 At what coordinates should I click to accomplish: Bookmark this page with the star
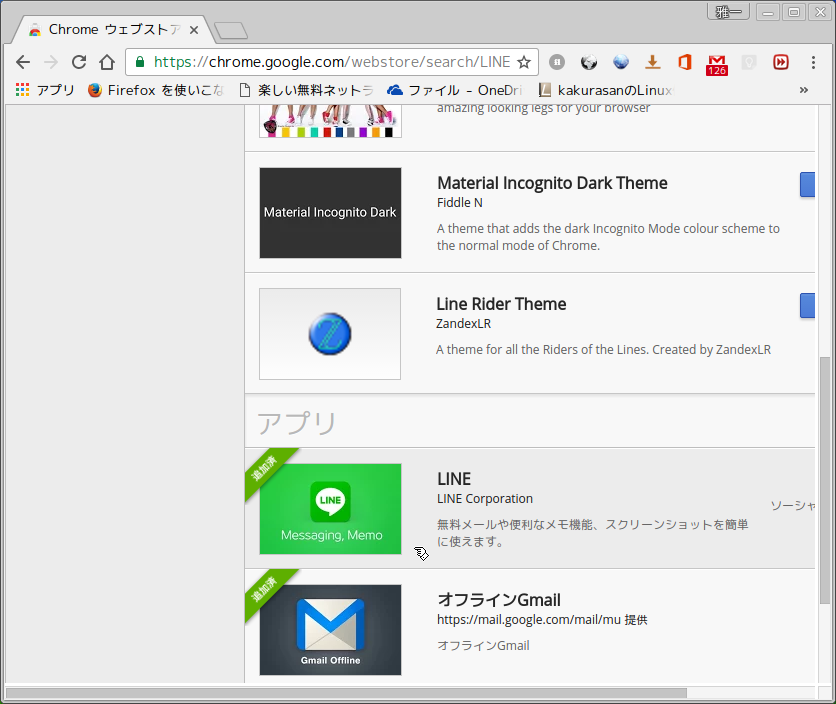click(524, 62)
